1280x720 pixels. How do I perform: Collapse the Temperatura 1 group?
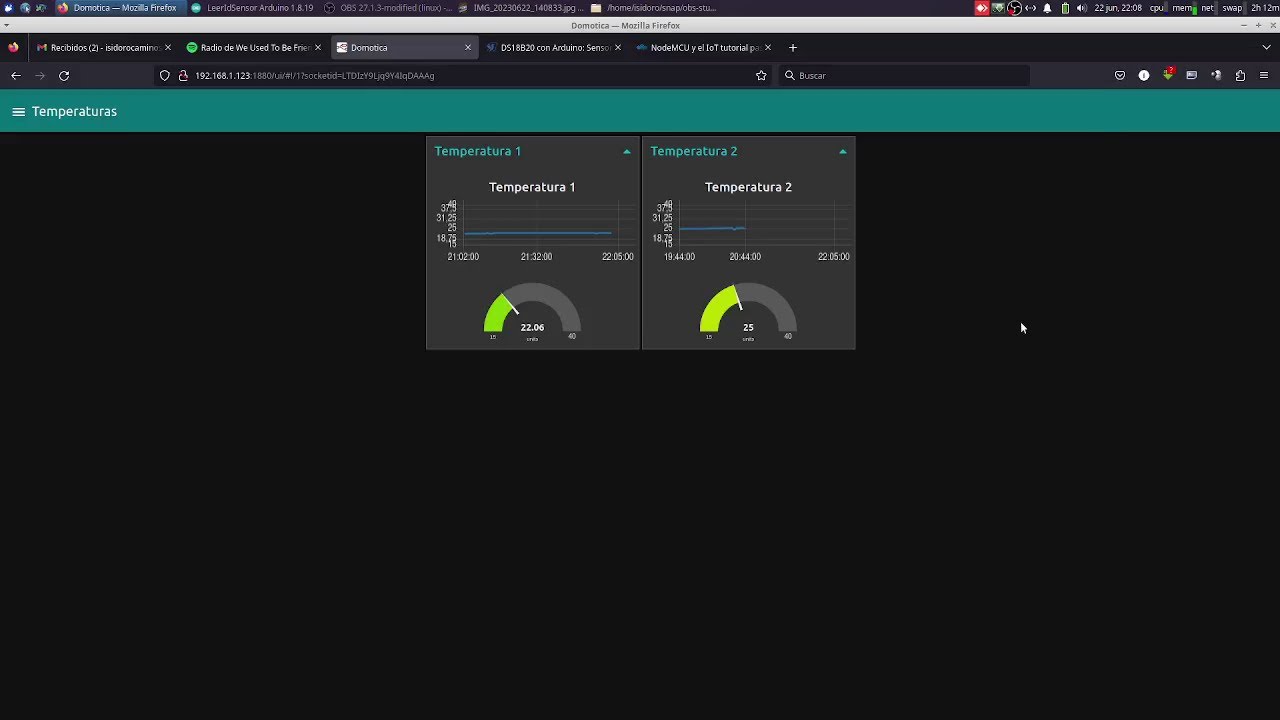627,152
